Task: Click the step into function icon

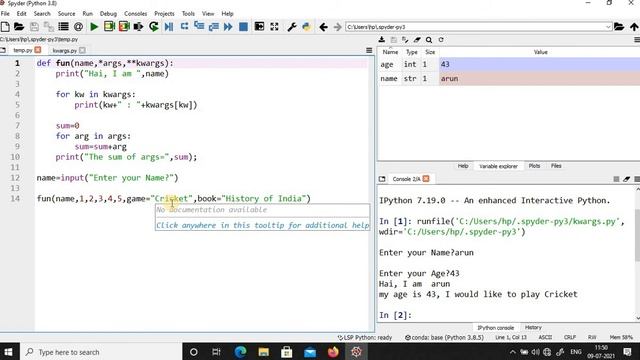Action: pos(199,27)
